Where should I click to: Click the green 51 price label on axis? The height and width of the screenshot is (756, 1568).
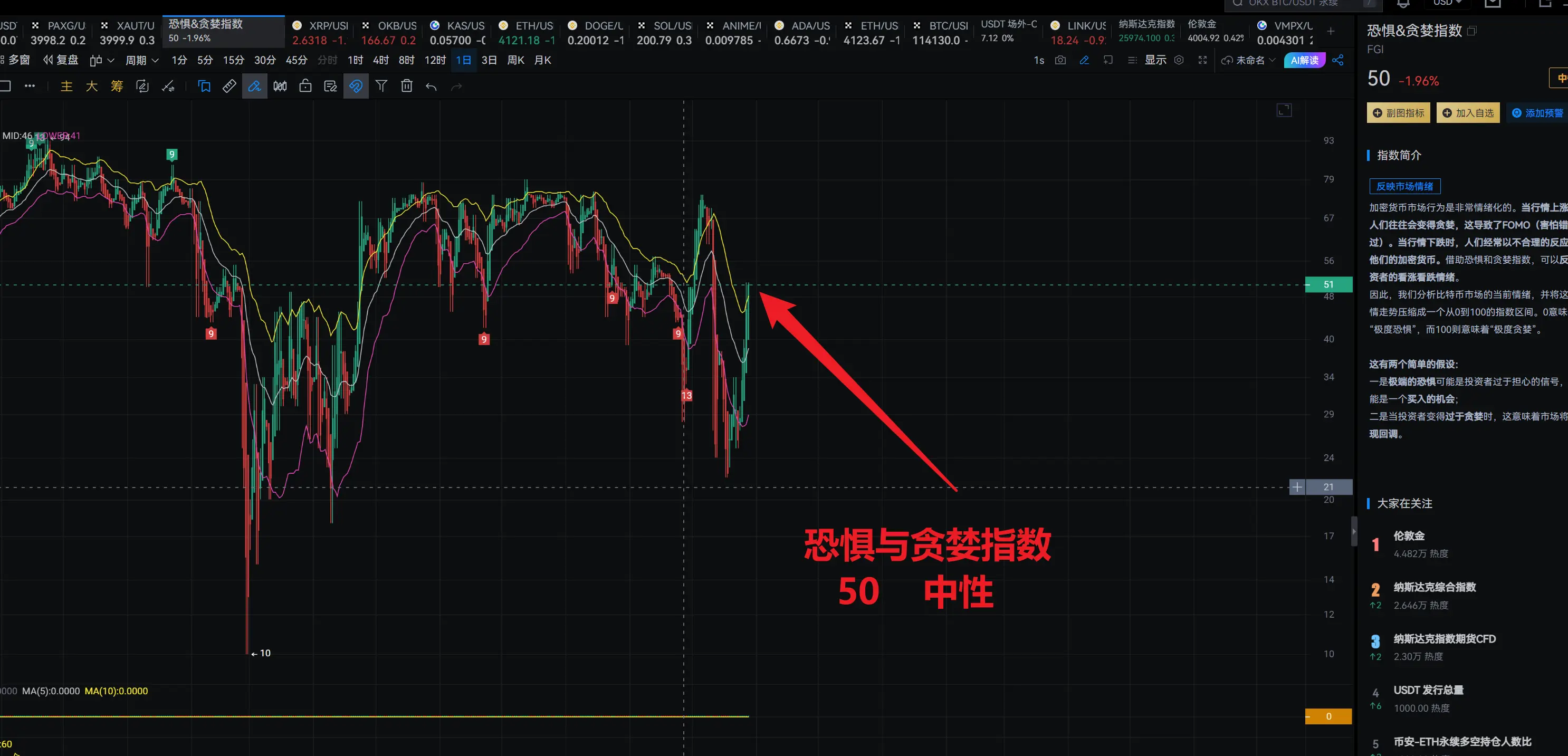(1329, 285)
